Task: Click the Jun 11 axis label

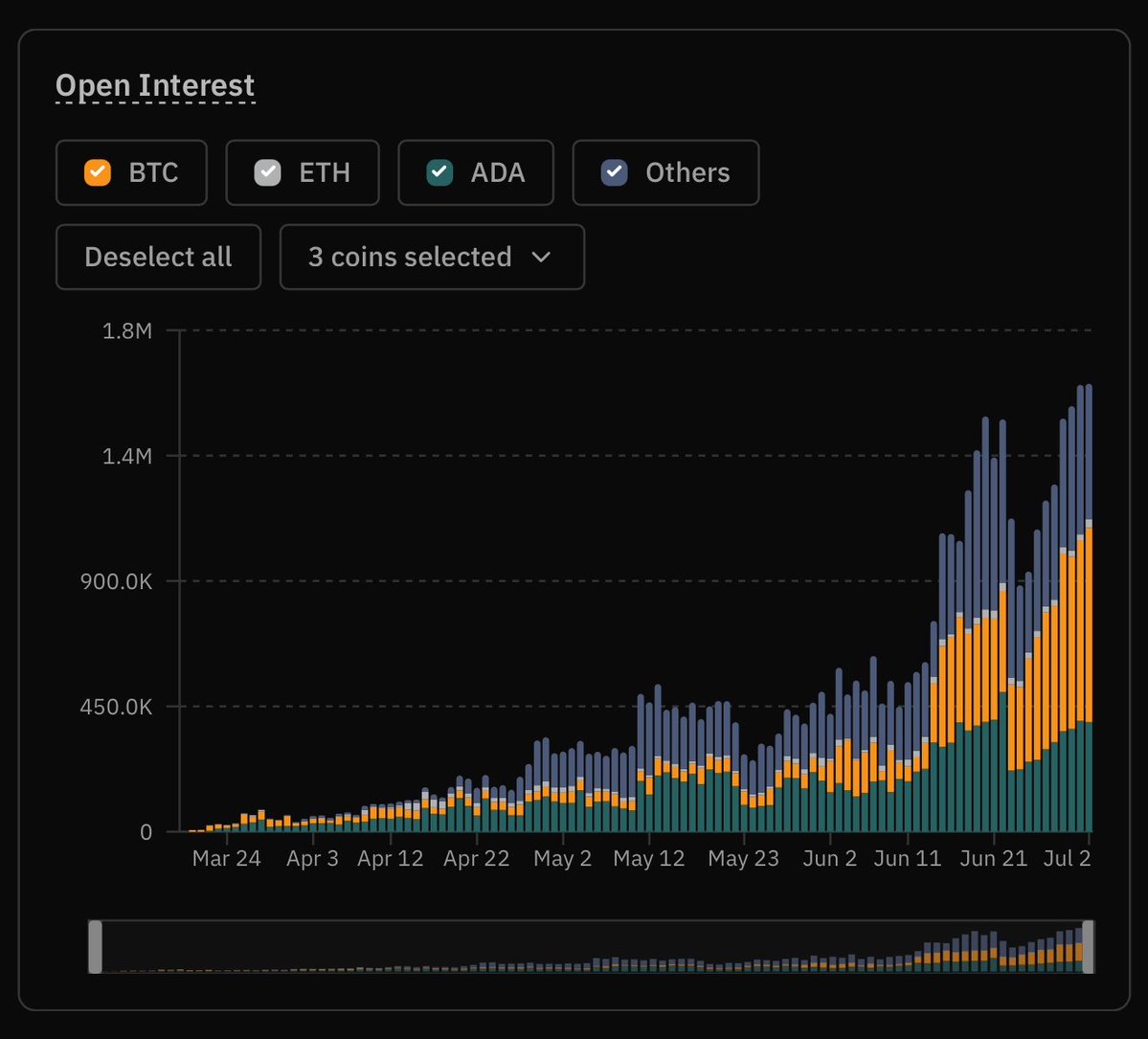Action: click(x=907, y=858)
